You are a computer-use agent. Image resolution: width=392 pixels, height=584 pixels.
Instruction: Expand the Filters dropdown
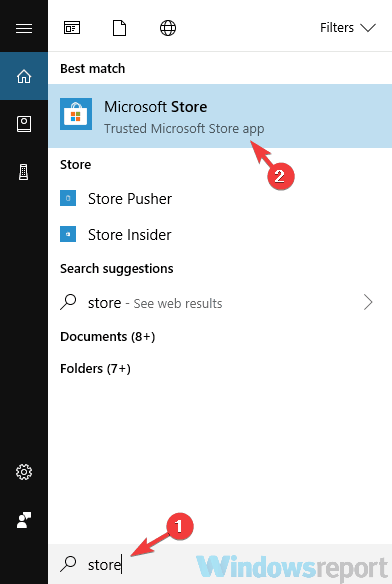pyautogui.click(x=348, y=28)
